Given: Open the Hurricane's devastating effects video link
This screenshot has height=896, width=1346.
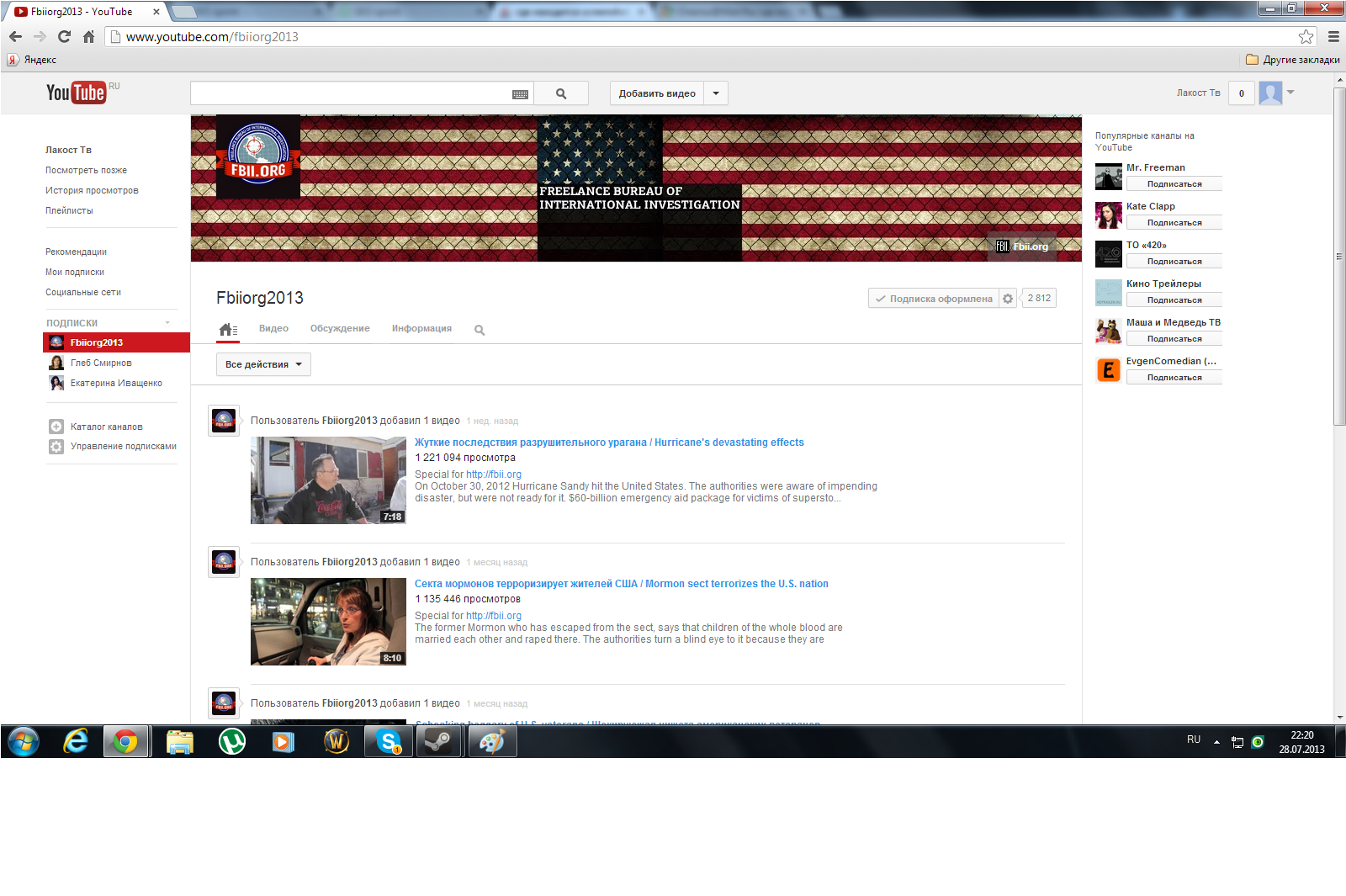Looking at the screenshot, I should point(609,443).
